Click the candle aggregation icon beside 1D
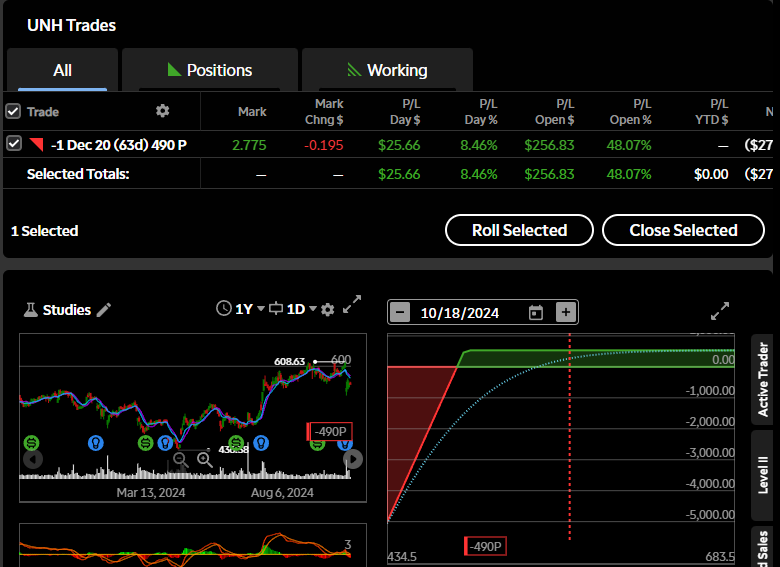 276,308
